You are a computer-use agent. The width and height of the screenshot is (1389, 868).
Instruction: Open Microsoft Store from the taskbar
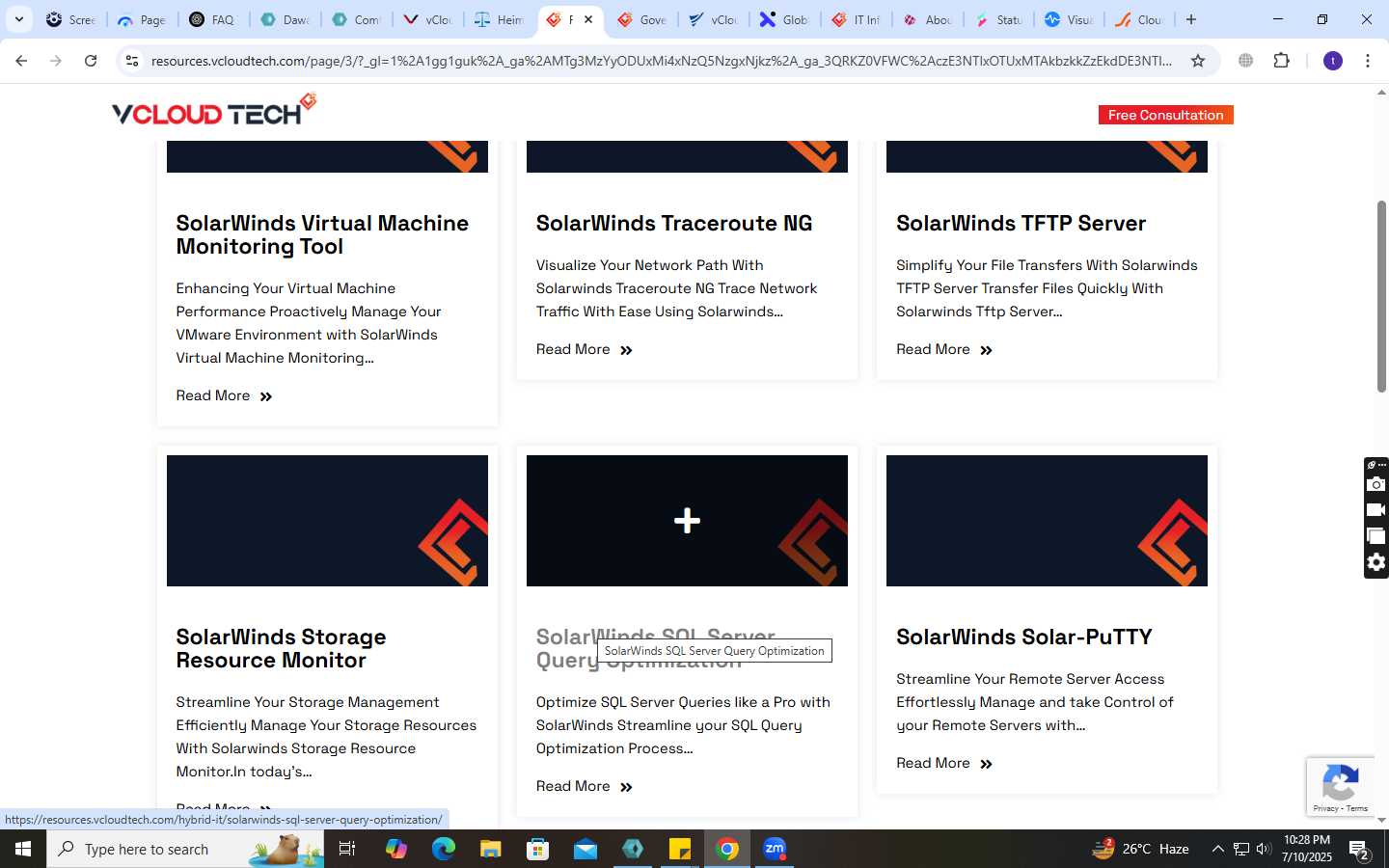[538, 849]
